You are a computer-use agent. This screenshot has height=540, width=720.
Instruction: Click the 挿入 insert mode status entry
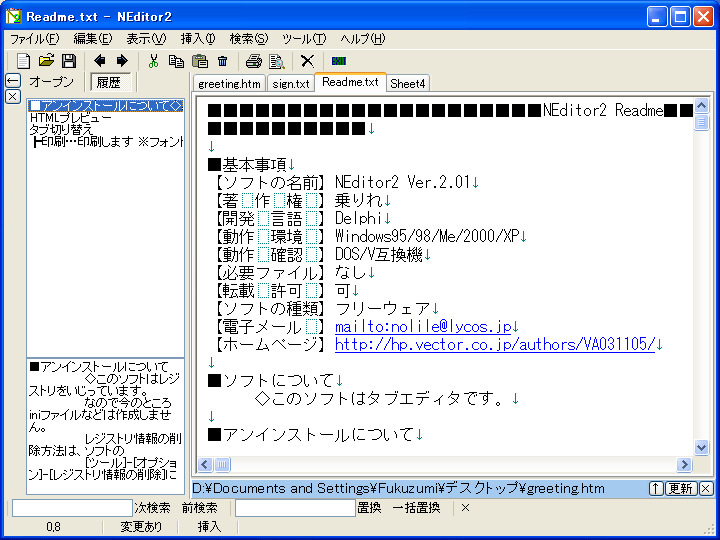209,527
